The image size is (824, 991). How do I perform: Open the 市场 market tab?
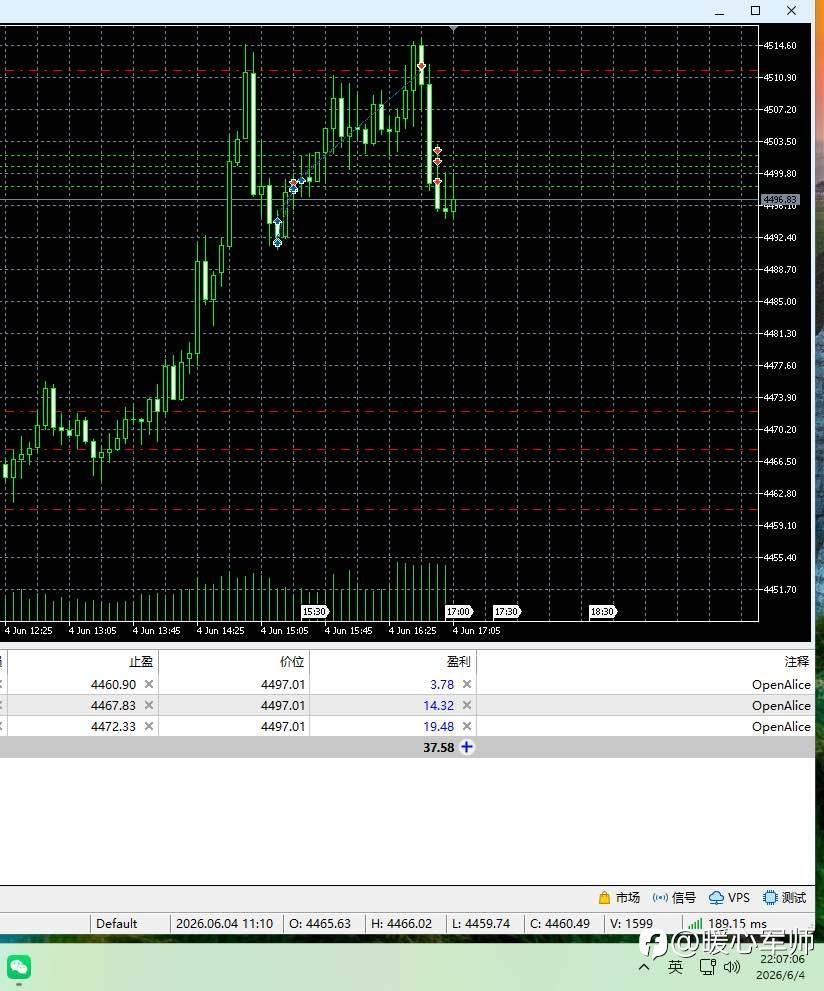point(619,897)
